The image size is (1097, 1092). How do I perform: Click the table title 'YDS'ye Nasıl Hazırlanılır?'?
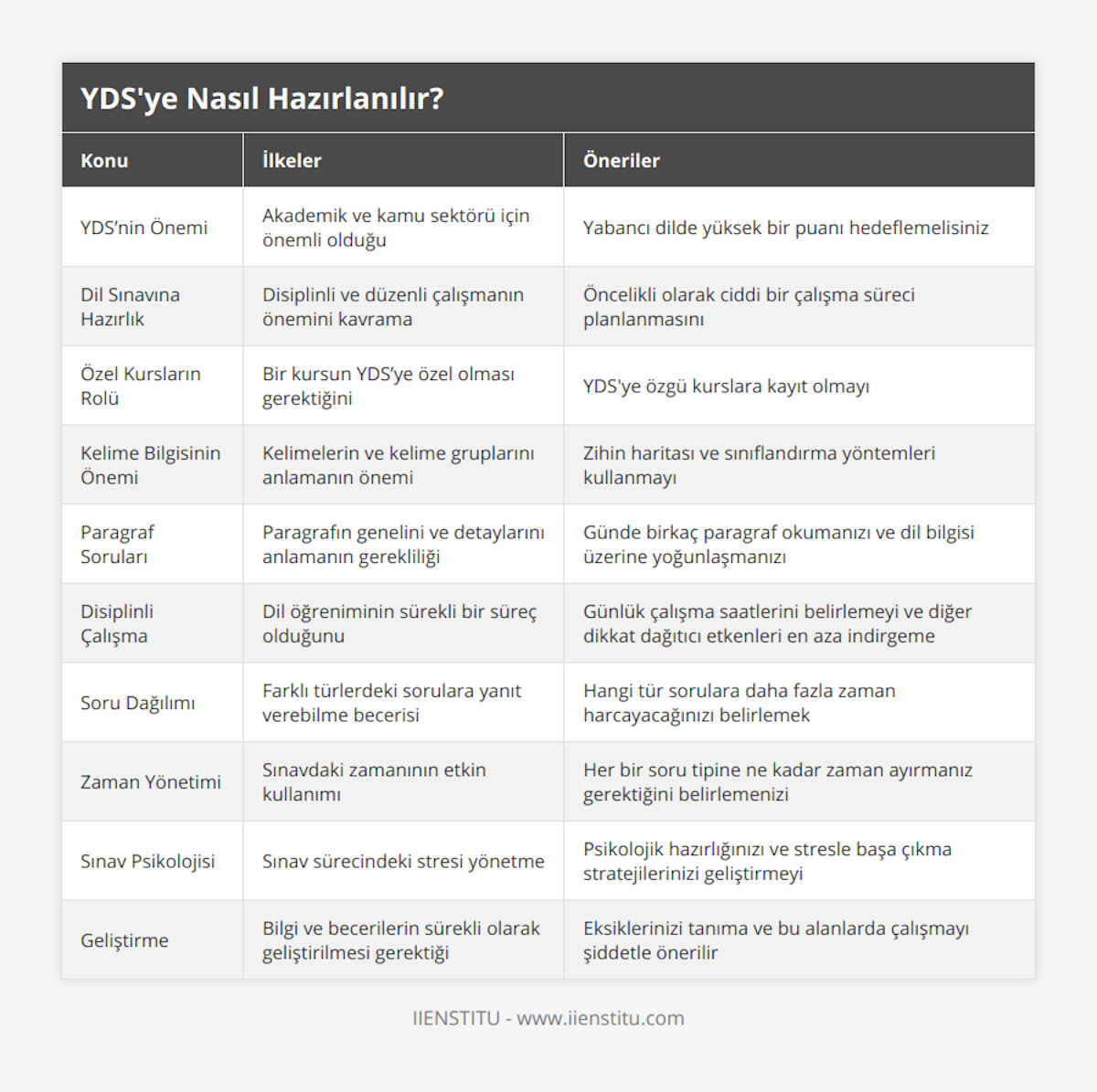pos(262,99)
